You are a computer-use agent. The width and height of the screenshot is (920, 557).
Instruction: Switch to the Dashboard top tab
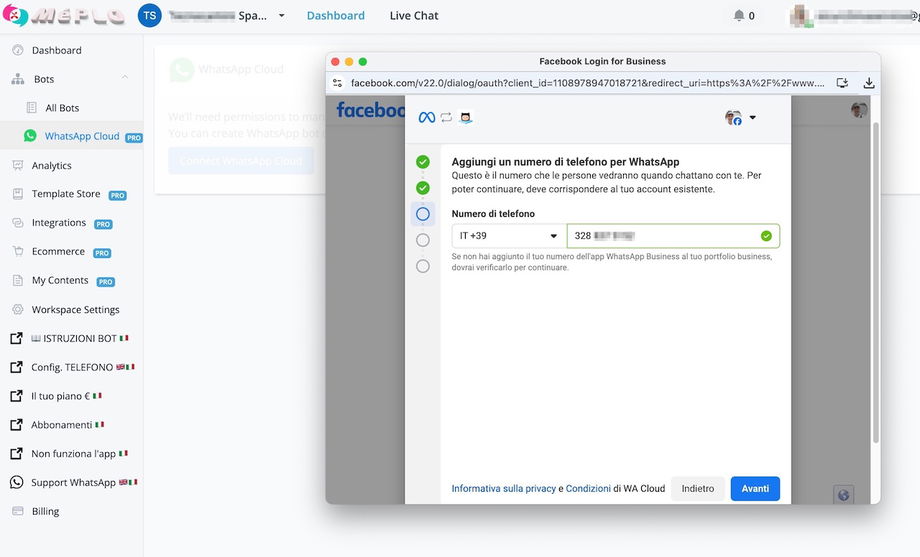click(336, 16)
